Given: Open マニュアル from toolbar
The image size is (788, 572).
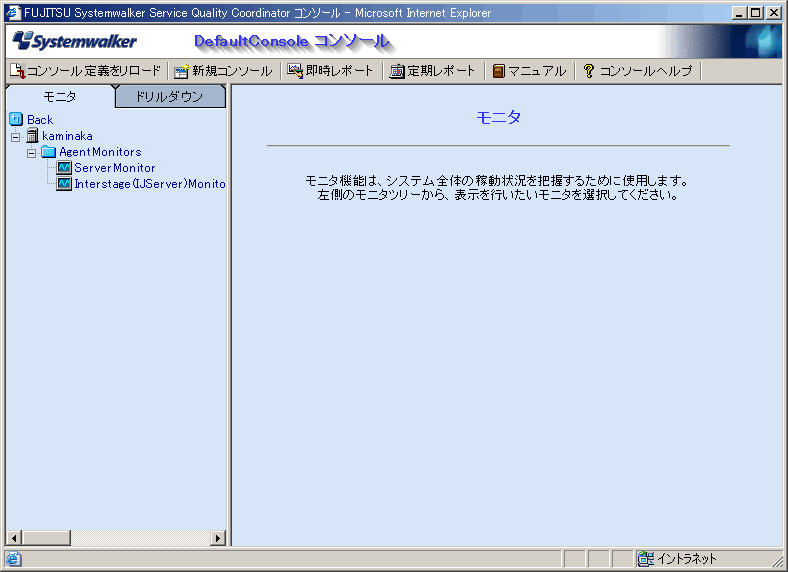Looking at the screenshot, I should click(x=537, y=71).
